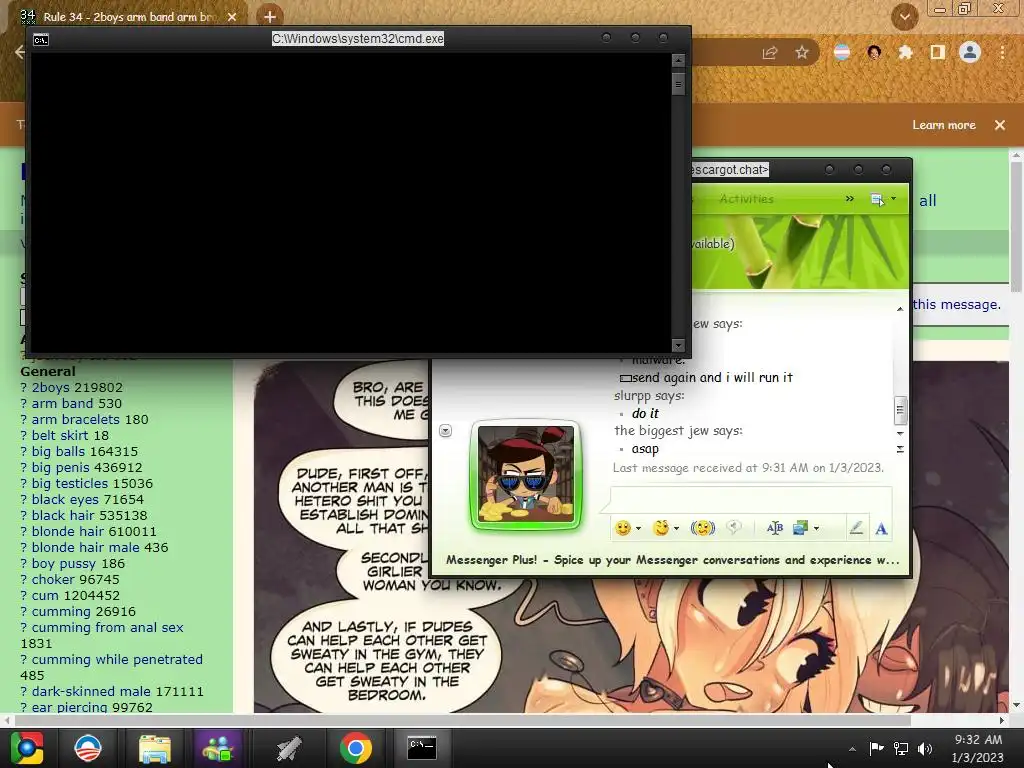The height and width of the screenshot is (768, 1024).
Task: Click the cmd window scrollbar thumb
Action: (679, 84)
